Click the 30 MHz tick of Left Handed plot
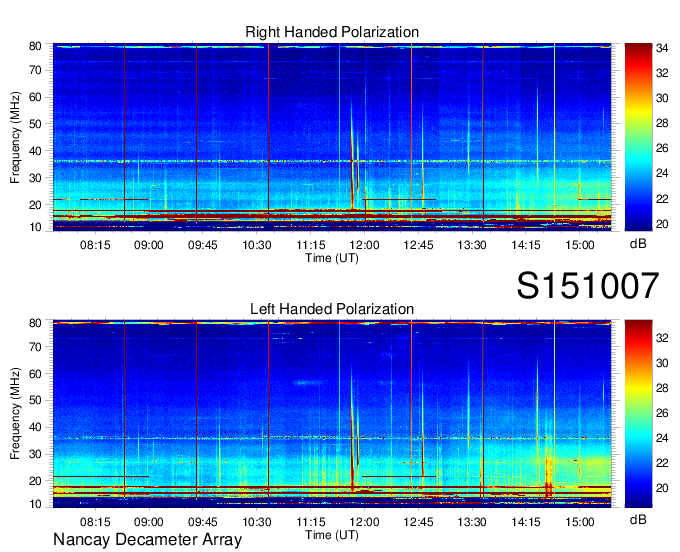680x552 pixels. [35, 454]
